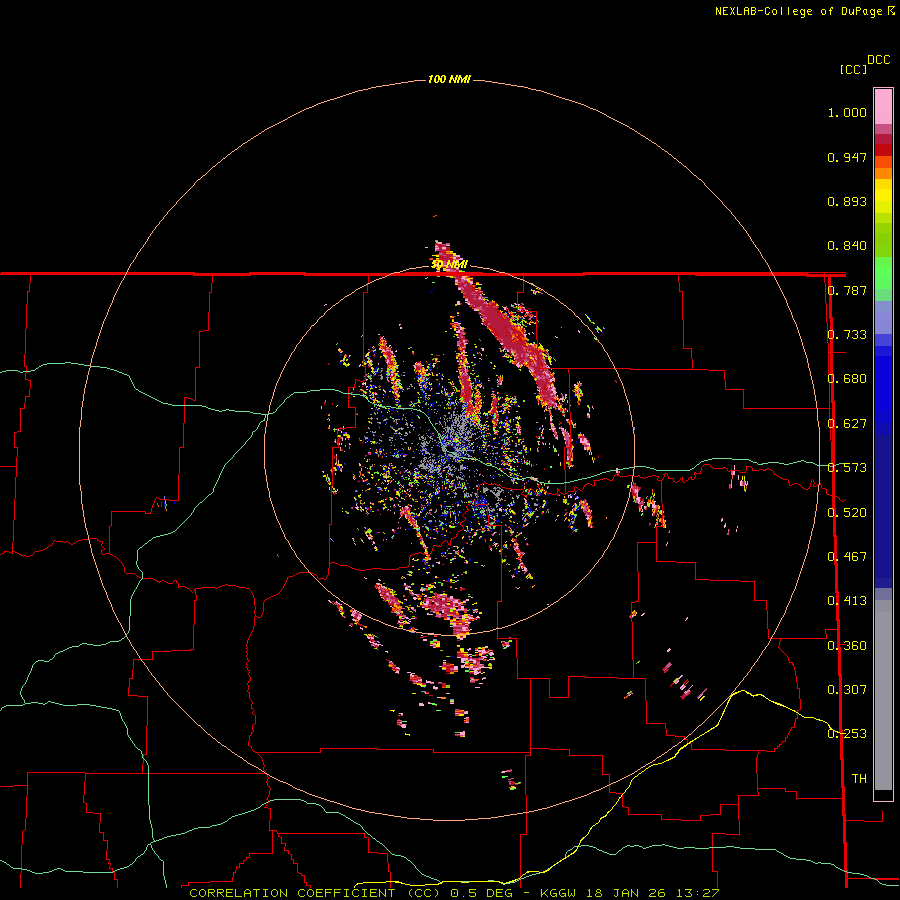The height and width of the screenshot is (900, 900).
Task: Click the NEXLAB-College of DuPage credit text
Action: click(798, 11)
